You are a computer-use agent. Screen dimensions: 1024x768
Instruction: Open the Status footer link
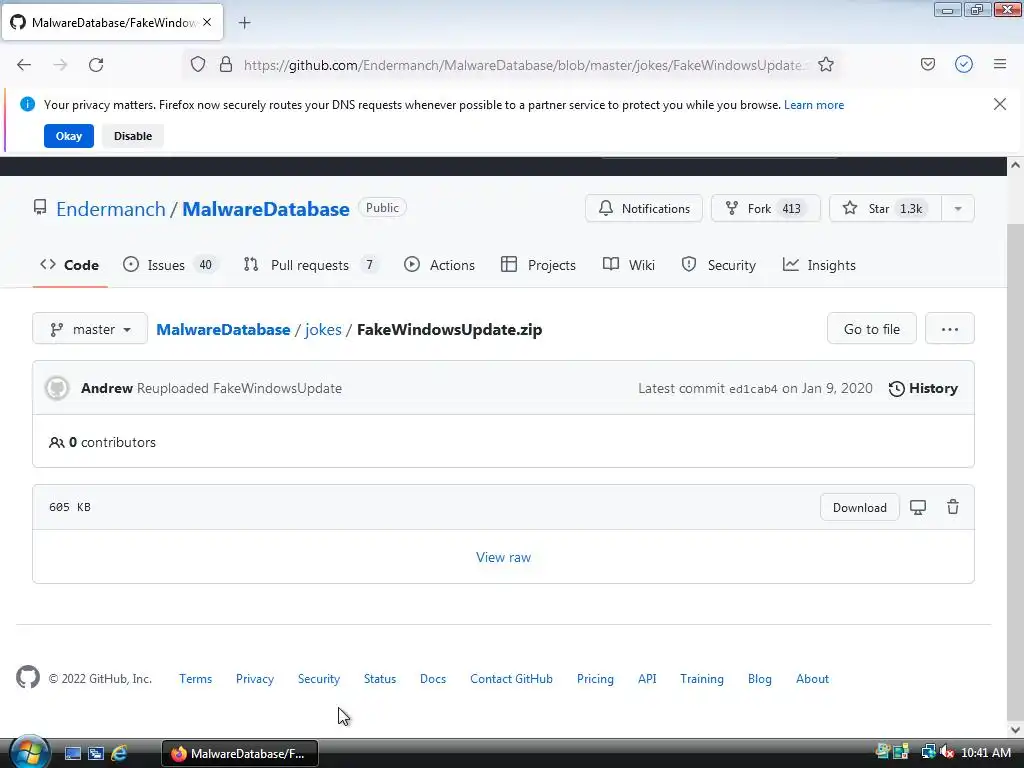point(380,679)
